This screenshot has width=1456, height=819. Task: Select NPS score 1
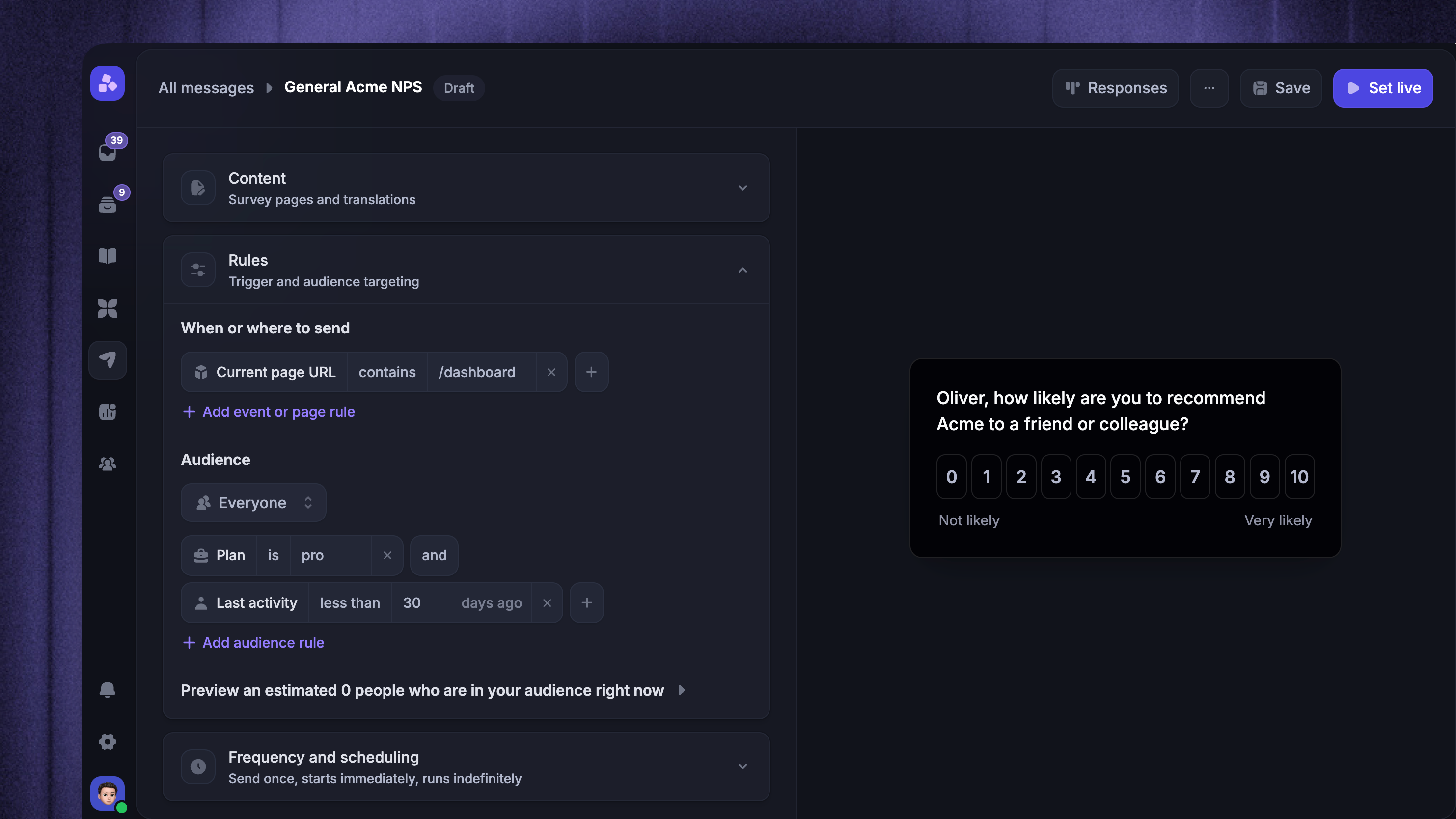[987, 477]
